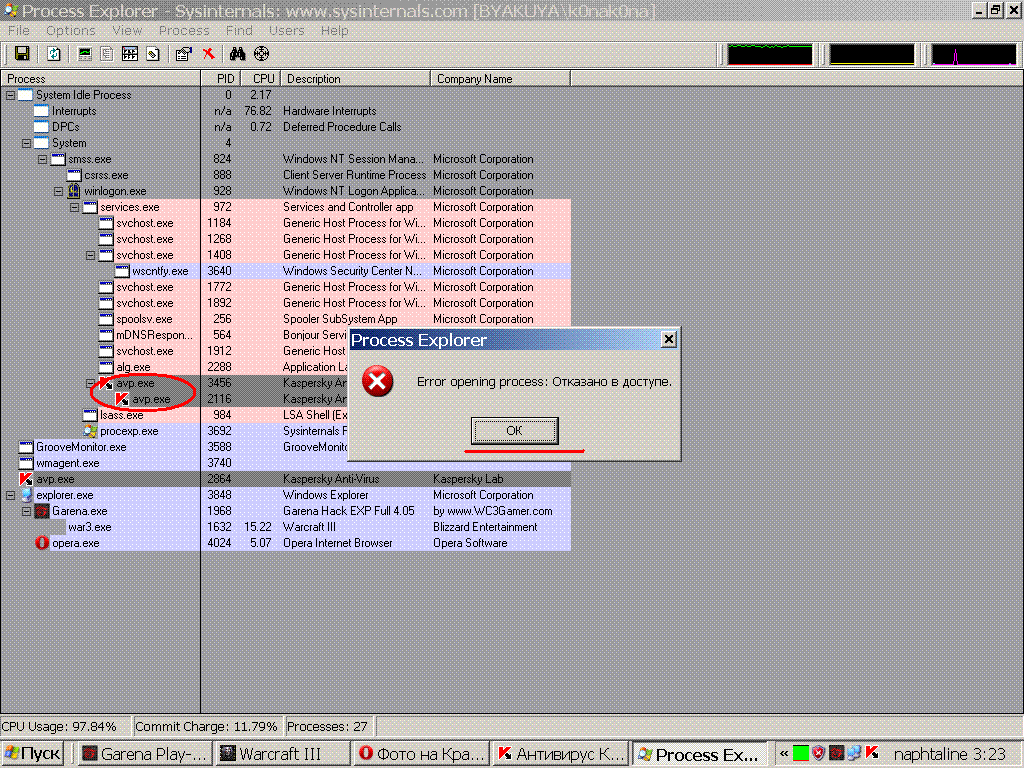The width and height of the screenshot is (1024, 768).
Task: Click the Пуск Start button
Action: click(33, 754)
